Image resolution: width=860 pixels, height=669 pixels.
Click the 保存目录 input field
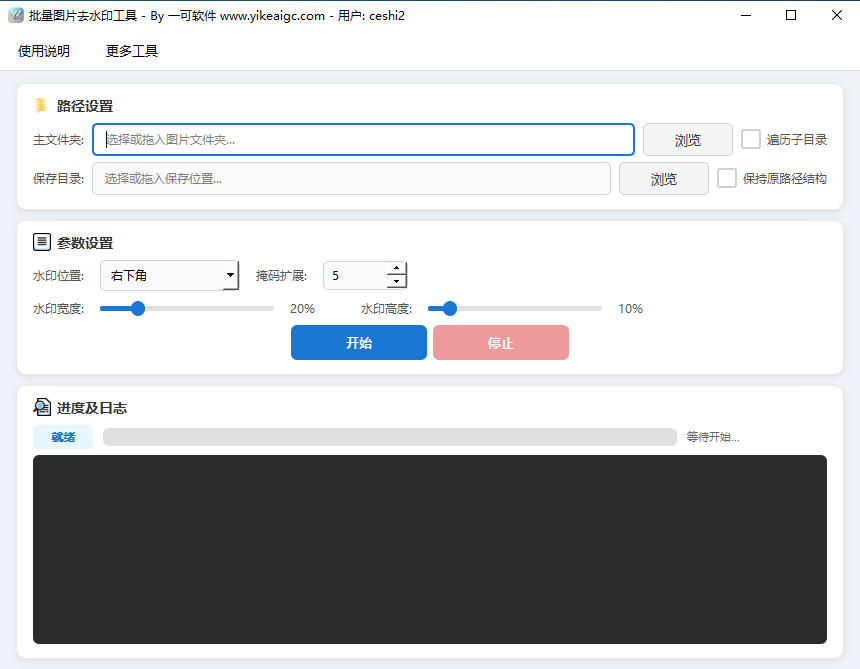coord(350,177)
